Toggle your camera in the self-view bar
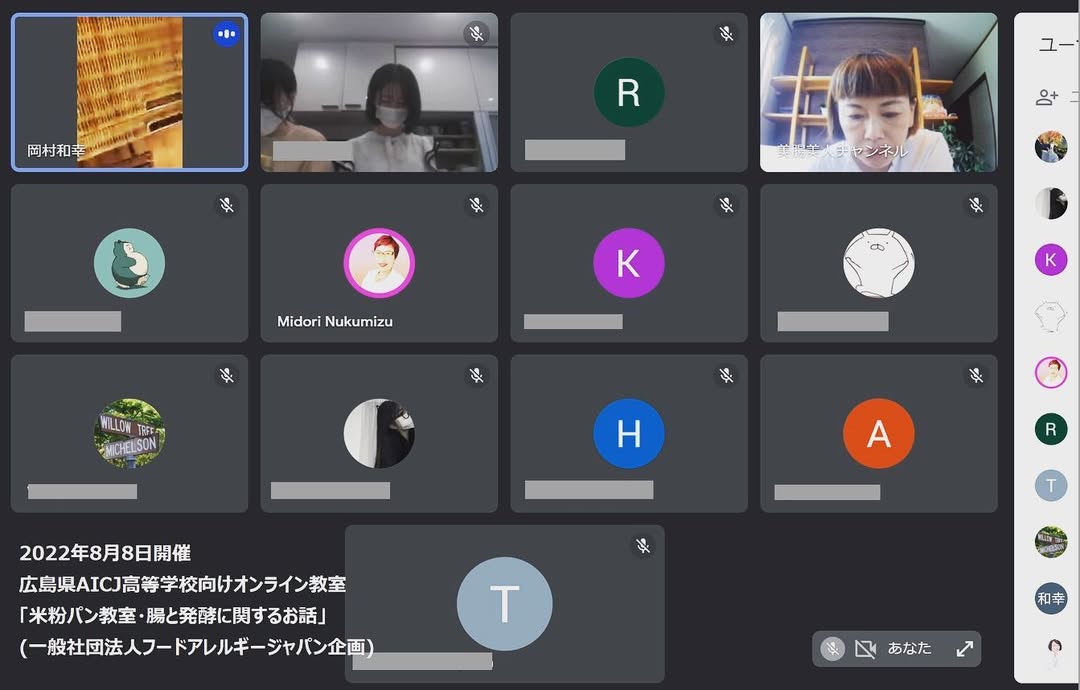This screenshot has height=690, width=1080. pyautogui.click(x=865, y=648)
